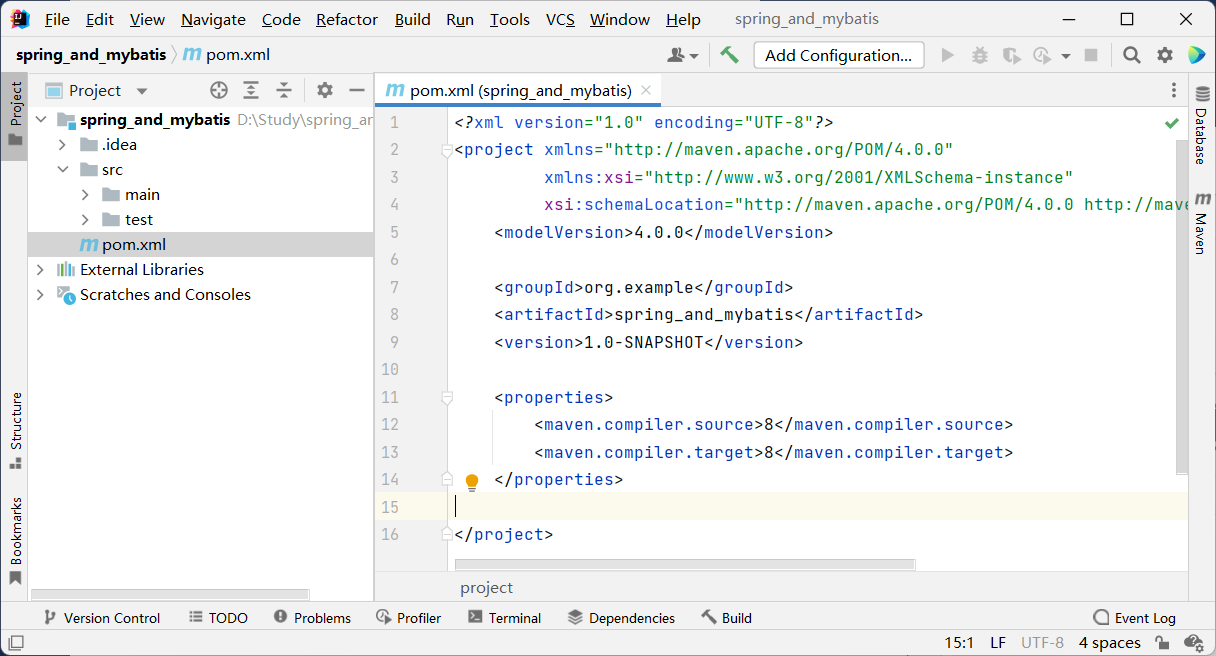Collapse the properties fold on line 11
Image resolution: width=1216 pixels, height=656 pixels.
tap(446, 398)
